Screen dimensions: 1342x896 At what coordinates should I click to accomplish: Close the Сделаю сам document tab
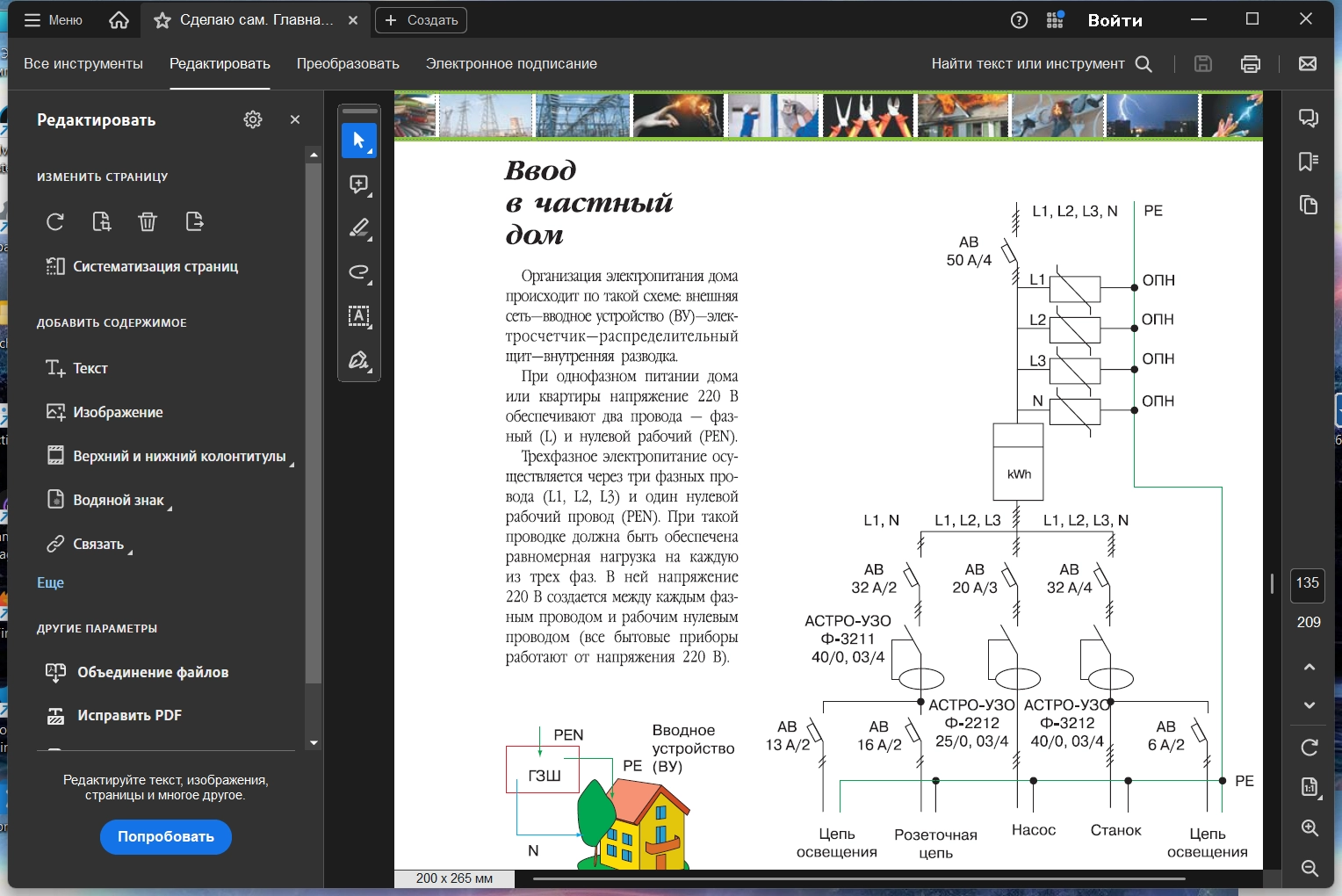pyautogui.click(x=353, y=20)
